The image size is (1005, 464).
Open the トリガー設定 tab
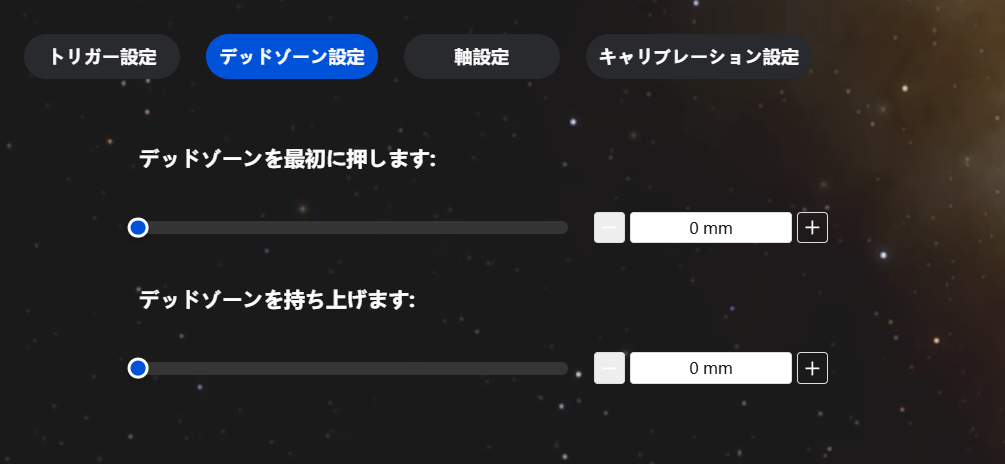click(x=102, y=57)
